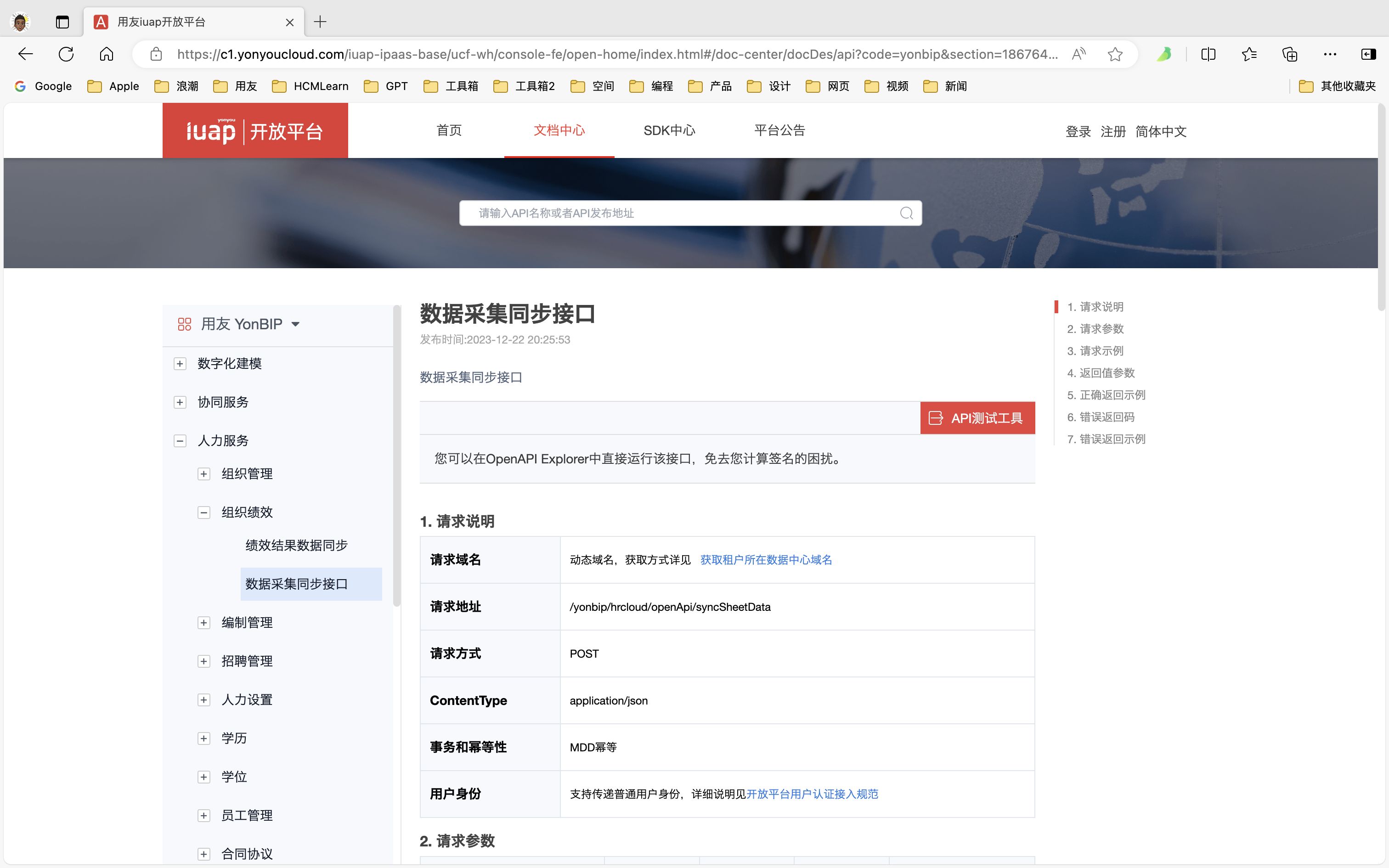Screen dimensions: 1389x868
Task: Open the 工具箱2 bookmarks folder
Action: click(524, 86)
